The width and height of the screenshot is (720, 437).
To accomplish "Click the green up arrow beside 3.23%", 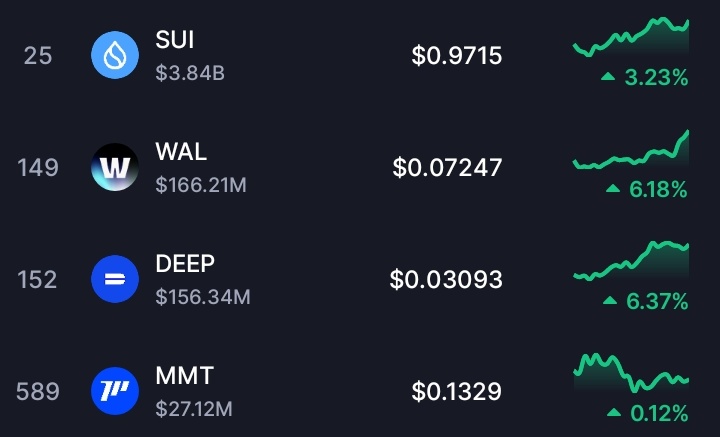I will click(x=607, y=77).
